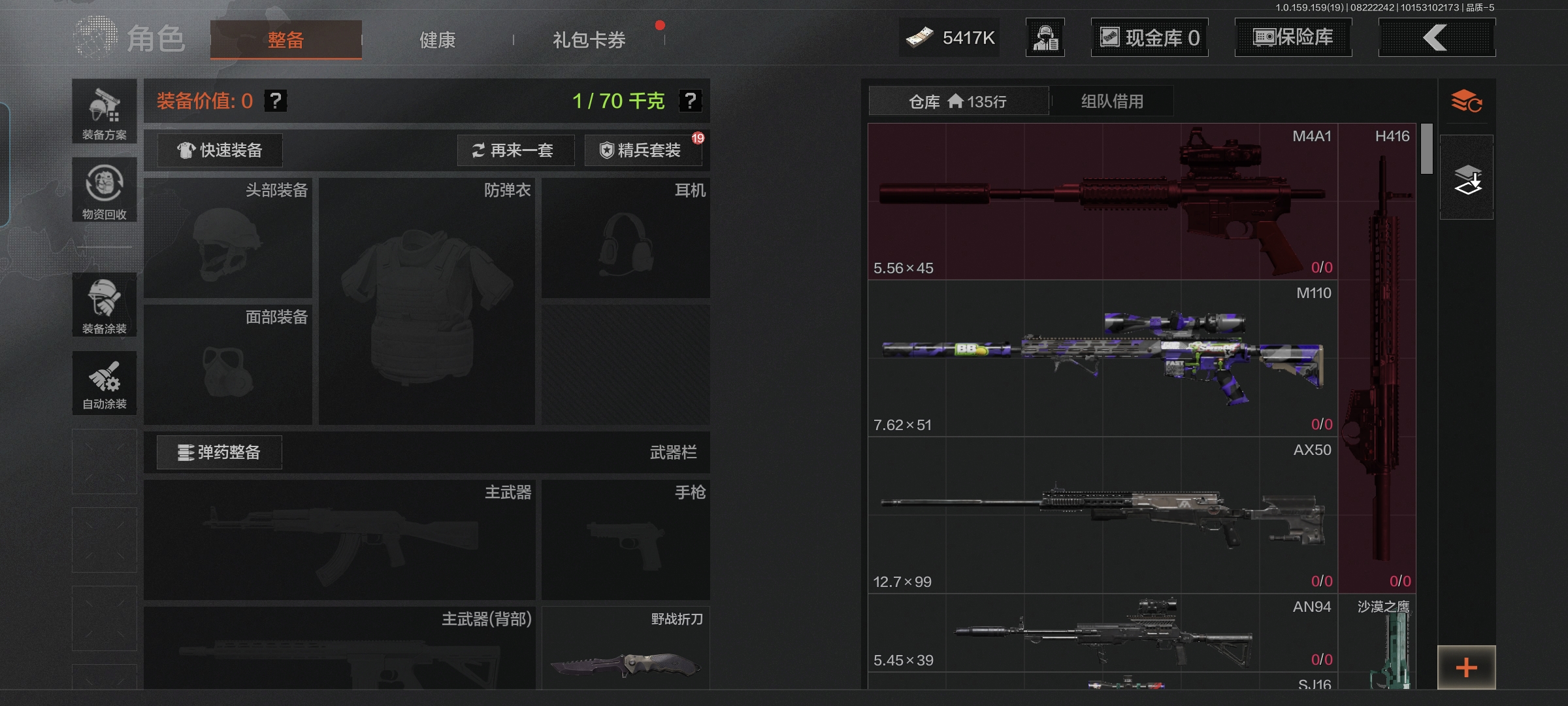Select the 主武器(背部) slot
This screenshot has width=1568, height=706.
tap(339, 648)
